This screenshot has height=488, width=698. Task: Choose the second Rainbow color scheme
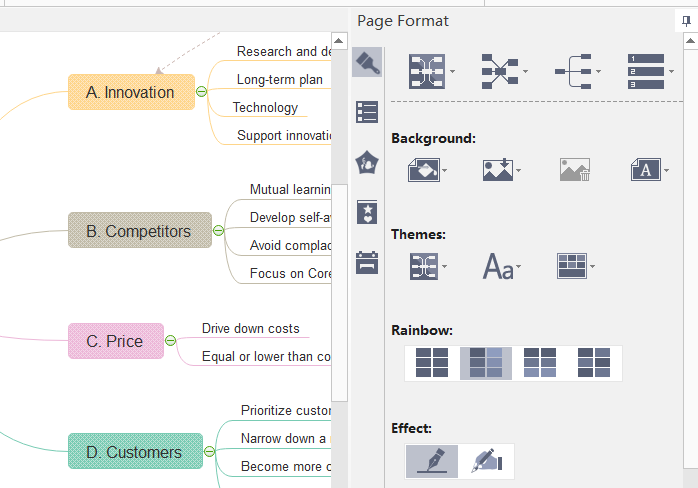486,363
